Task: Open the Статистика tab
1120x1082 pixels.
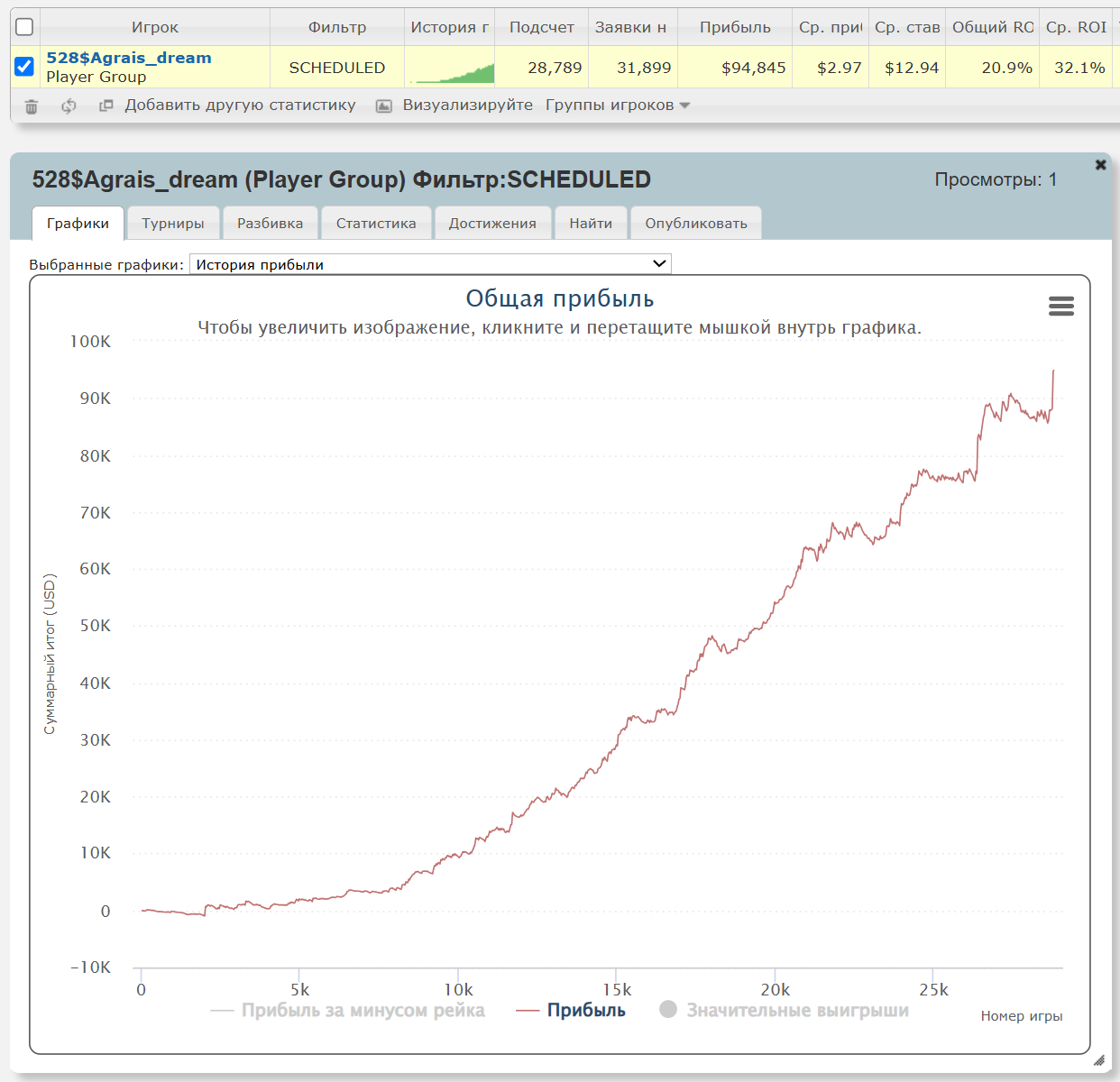Action: click(x=376, y=224)
